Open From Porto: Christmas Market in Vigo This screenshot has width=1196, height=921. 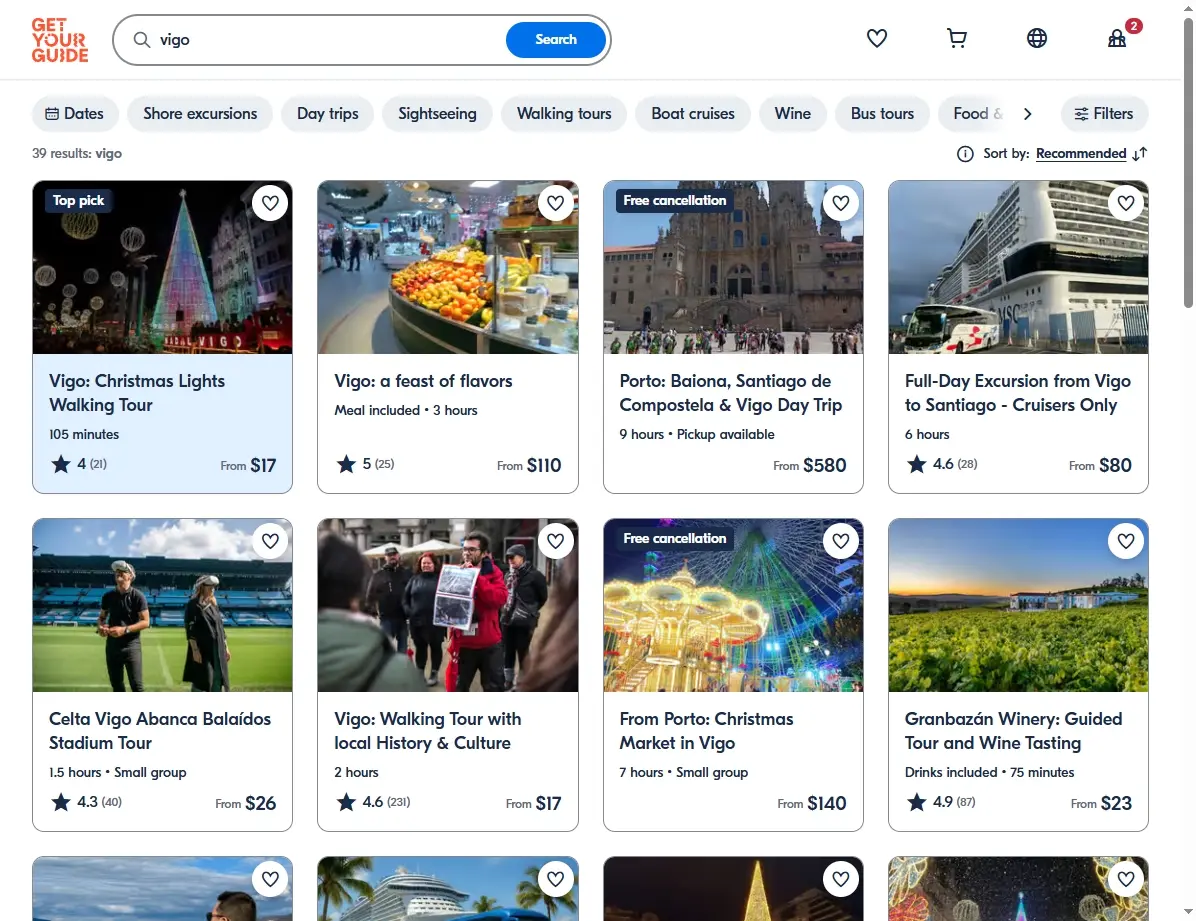coord(706,731)
